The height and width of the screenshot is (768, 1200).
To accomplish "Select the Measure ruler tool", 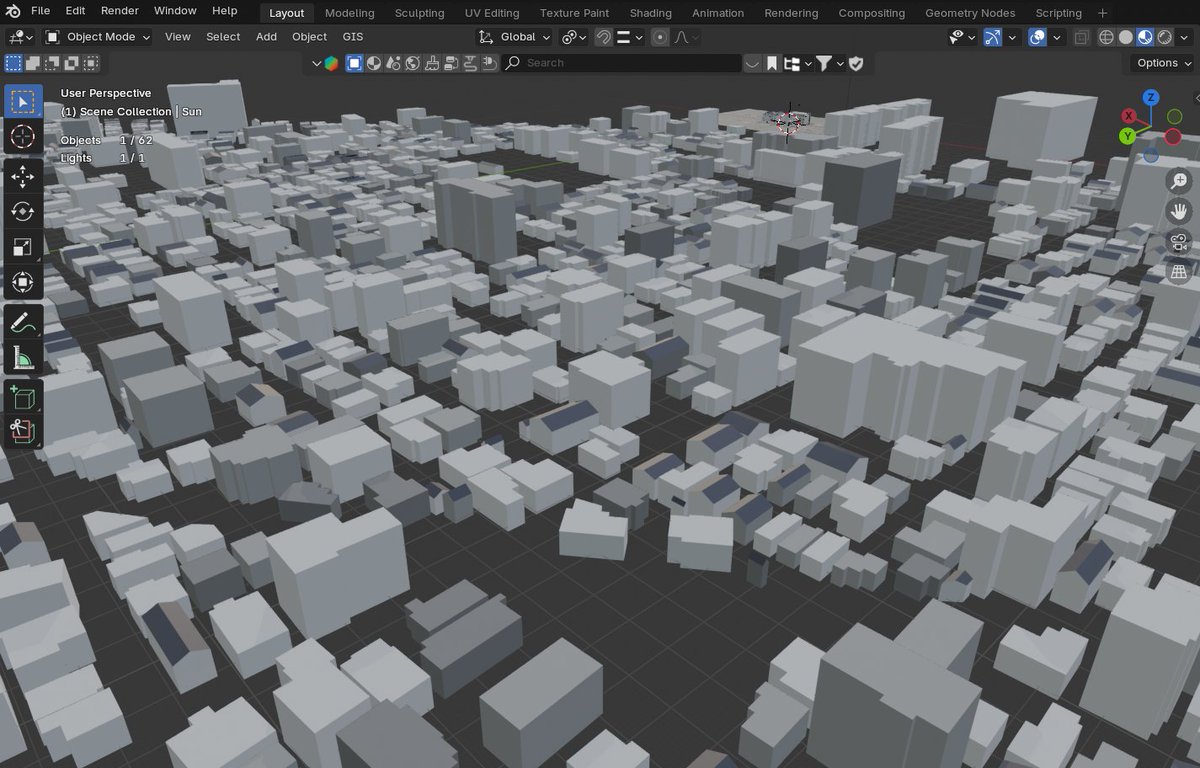I will pyautogui.click(x=23, y=357).
